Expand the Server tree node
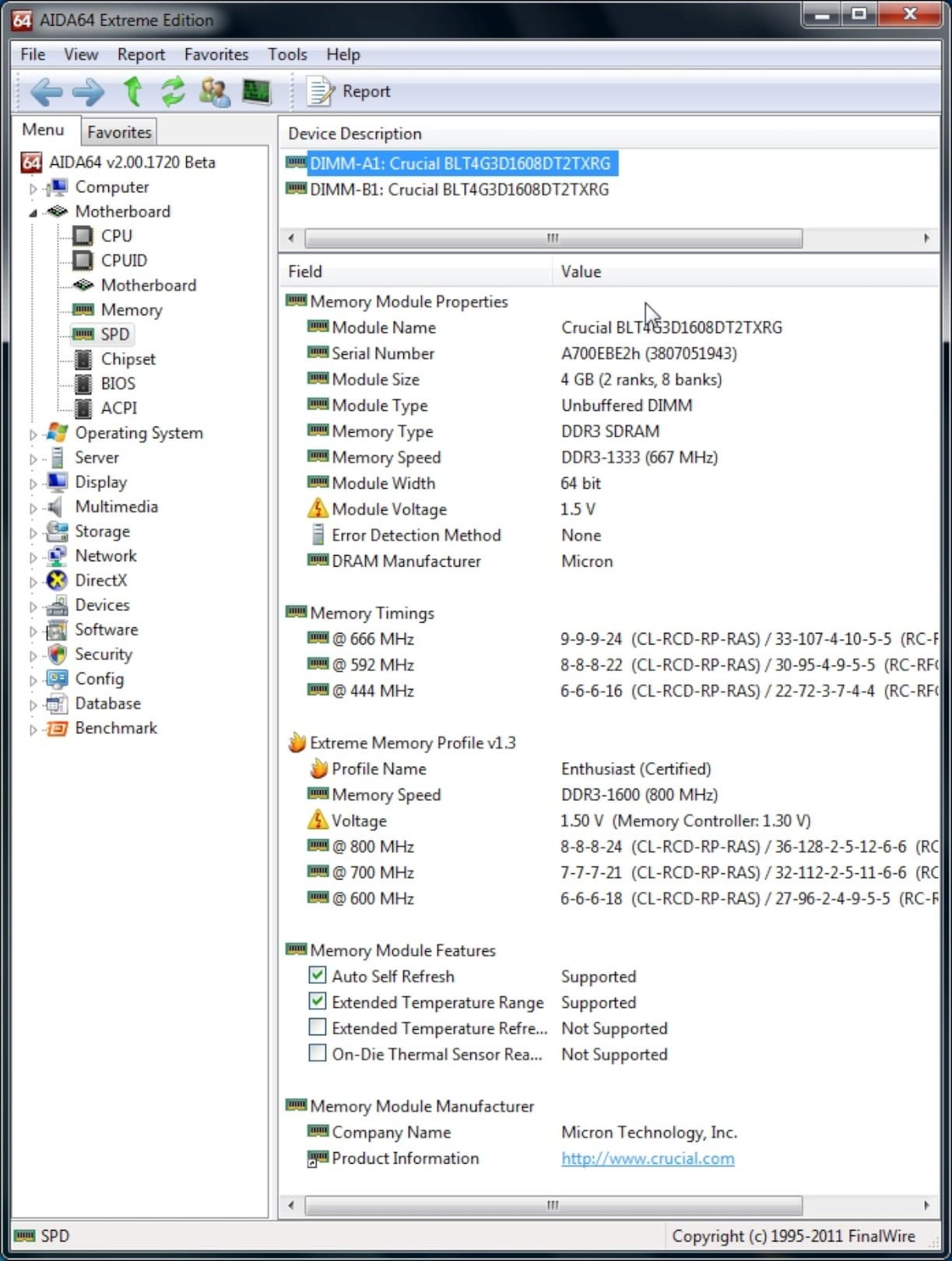Image resolution: width=952 pixels, height=1261 pixels. pyautogui.click(x=33, y=459)
